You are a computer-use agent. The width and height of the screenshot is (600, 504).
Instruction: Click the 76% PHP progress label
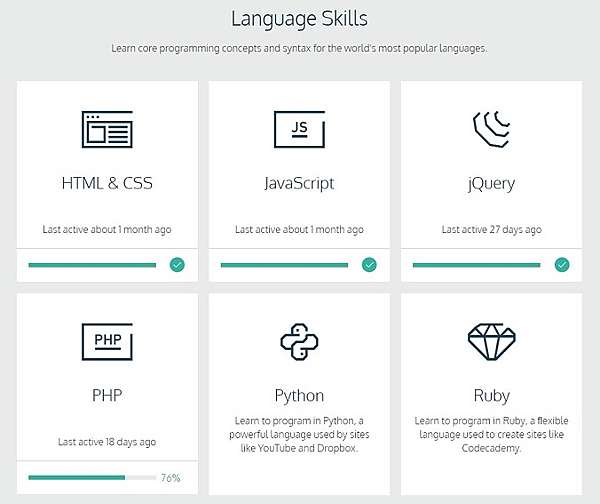(171, 478)
